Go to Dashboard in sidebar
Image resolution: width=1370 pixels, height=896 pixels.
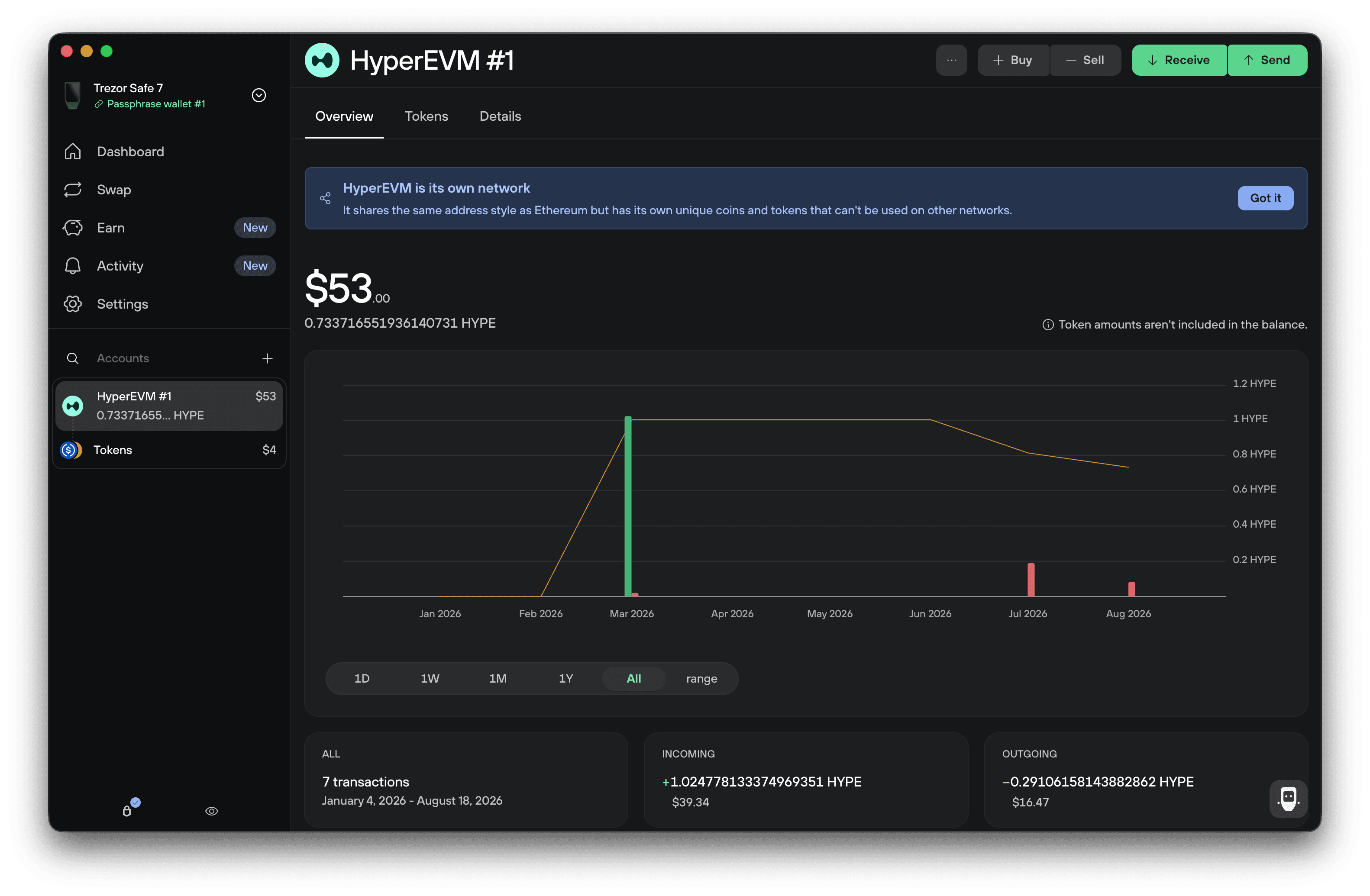pos(169,151)
